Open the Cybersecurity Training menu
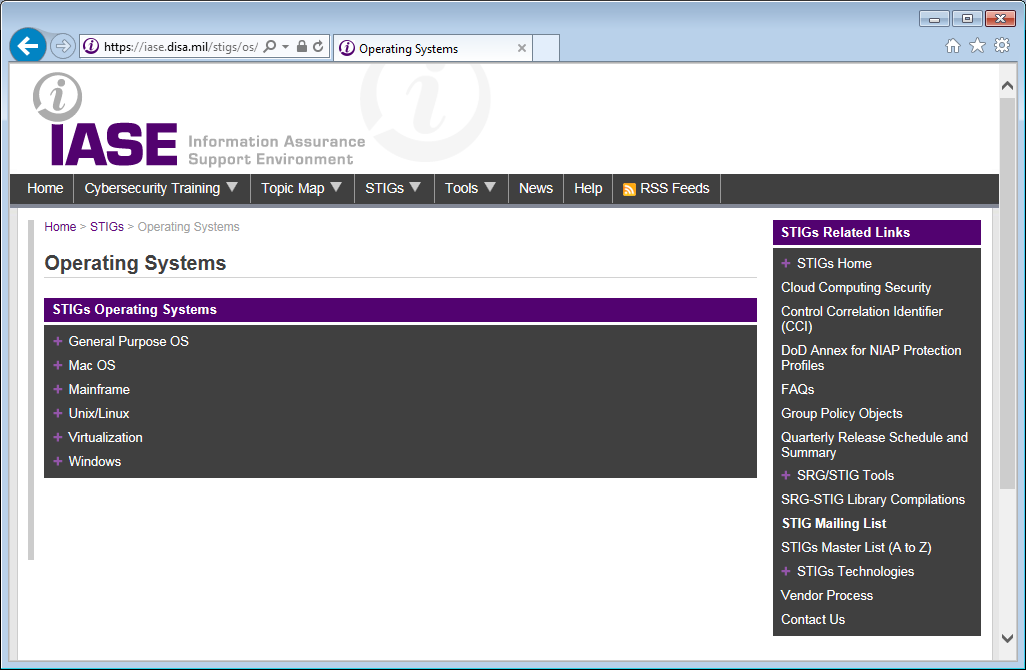Image resolution: width=1026 pixels, height=670 pixels. (152, 188)
